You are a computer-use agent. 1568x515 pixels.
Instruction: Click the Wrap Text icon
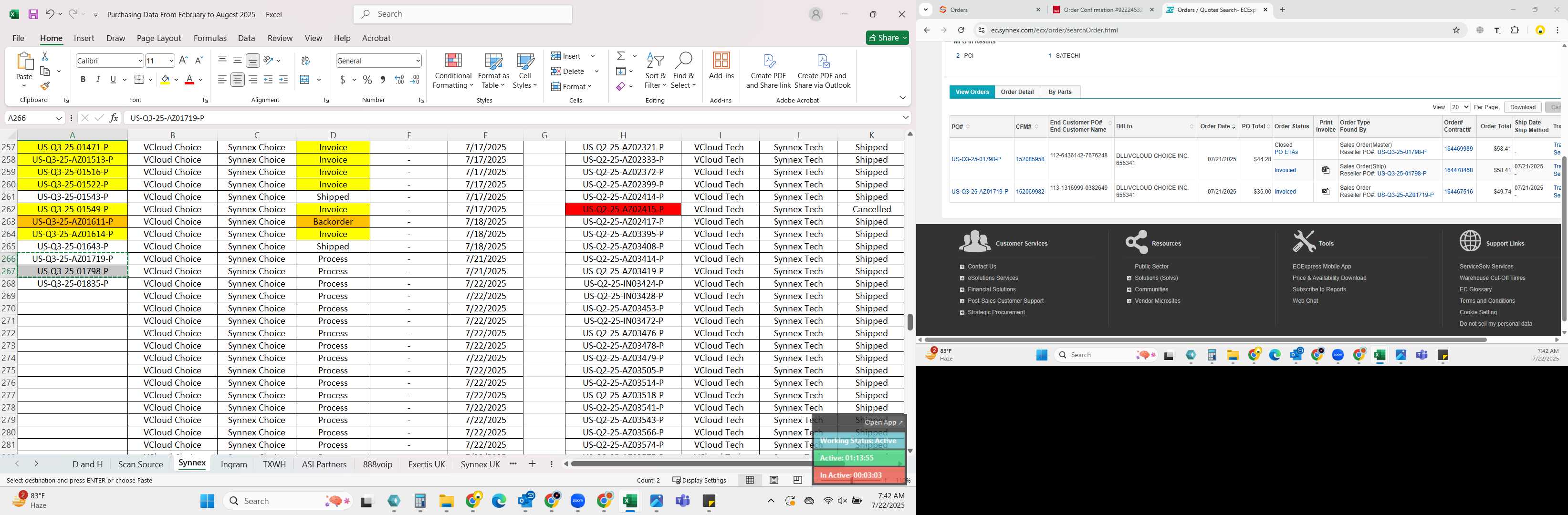tap(305, 60)
